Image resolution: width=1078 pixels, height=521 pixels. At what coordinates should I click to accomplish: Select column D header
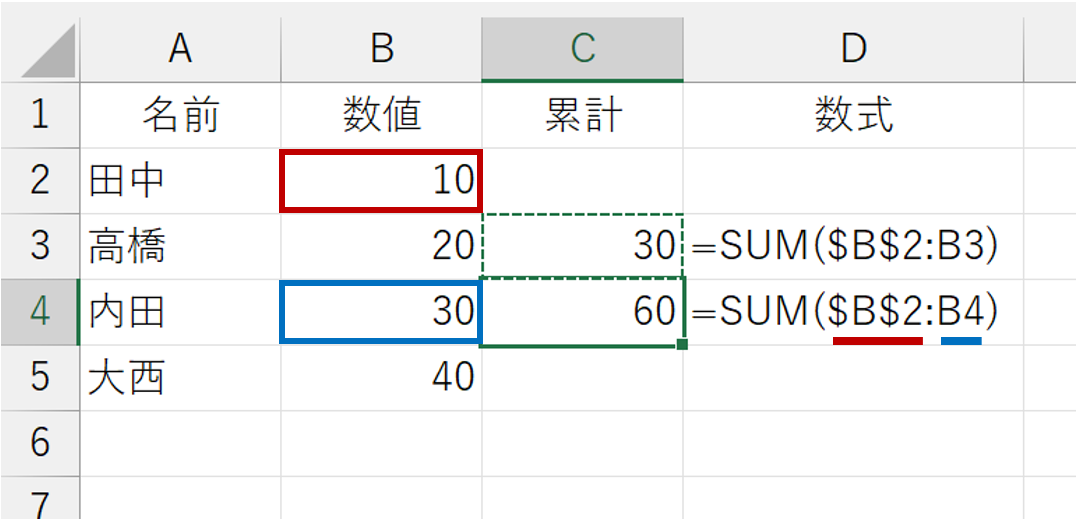click(853, 49)
